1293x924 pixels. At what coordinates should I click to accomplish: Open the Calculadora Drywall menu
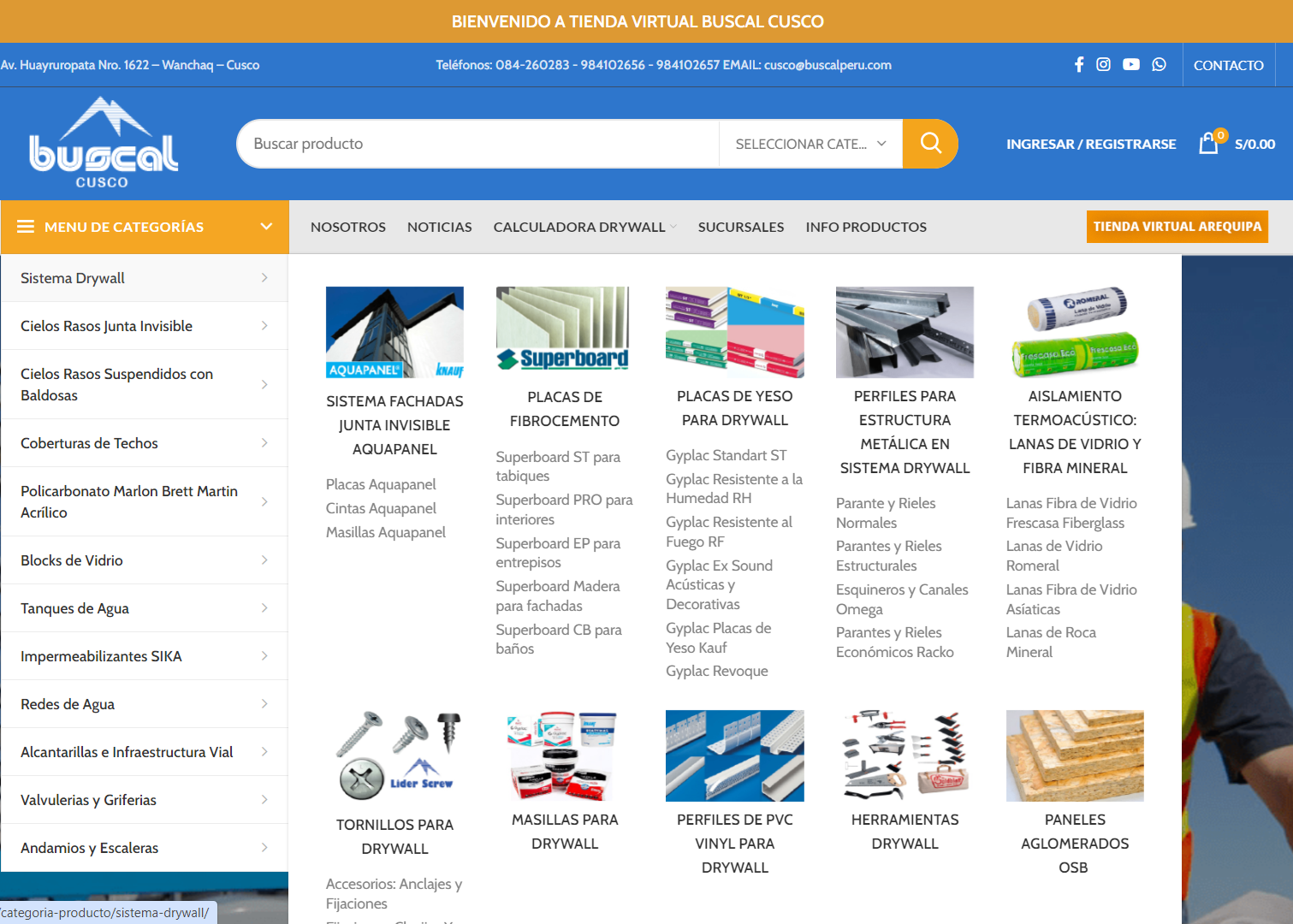579,227
